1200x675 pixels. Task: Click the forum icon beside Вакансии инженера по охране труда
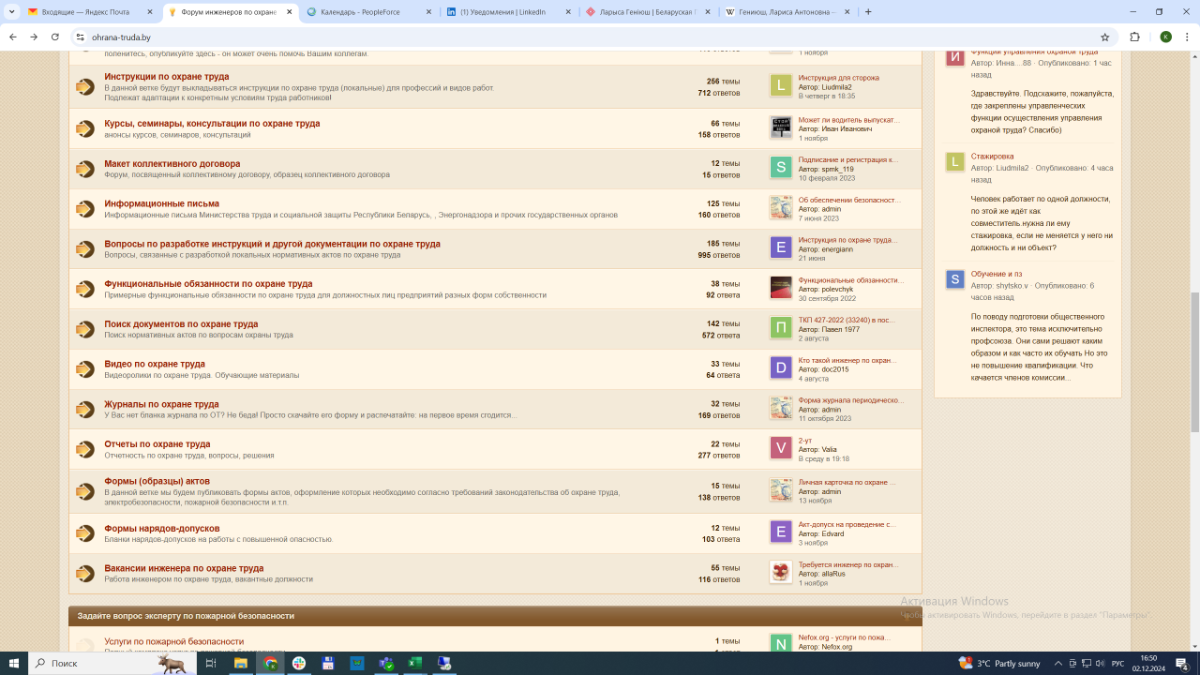[x=85, y=573]
